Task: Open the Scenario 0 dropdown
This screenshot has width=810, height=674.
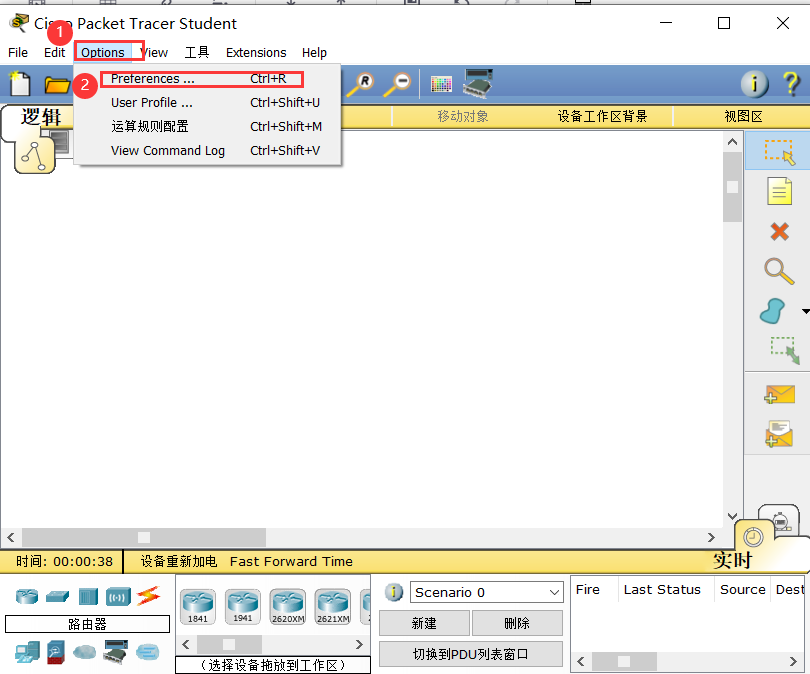Action: pos(486,592)
